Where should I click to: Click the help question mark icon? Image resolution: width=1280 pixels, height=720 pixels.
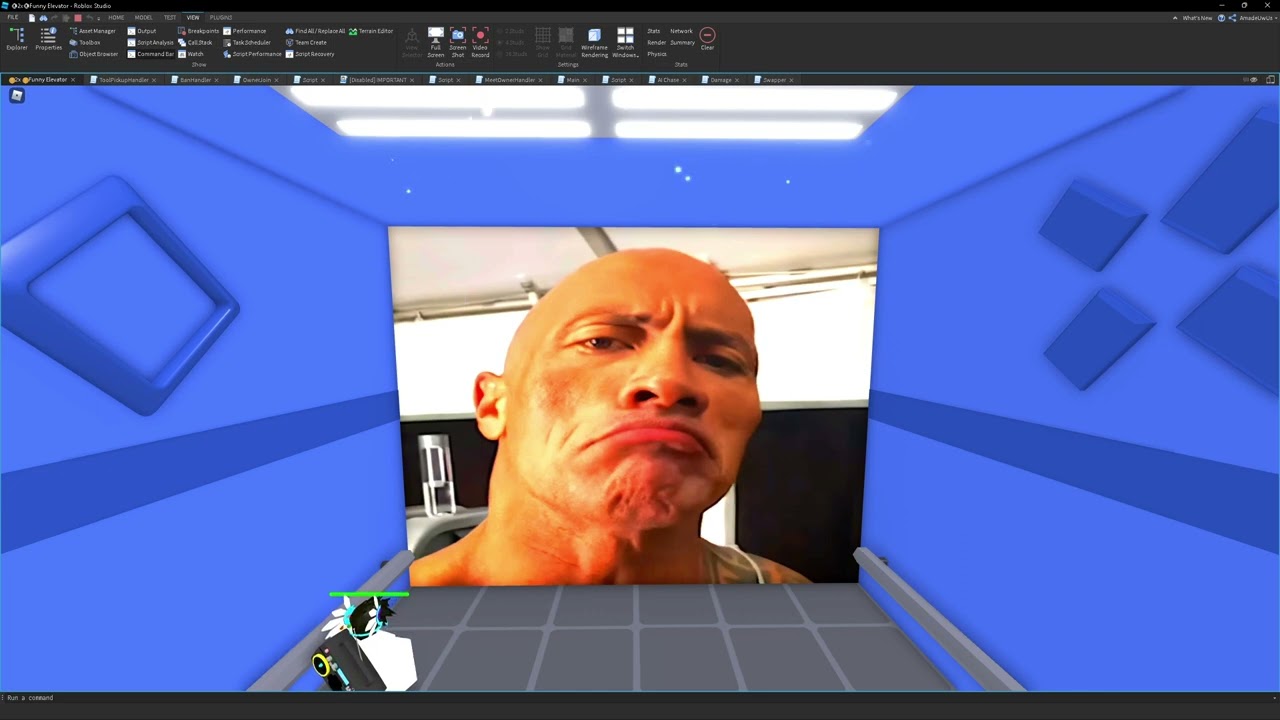pos(1221,18)
